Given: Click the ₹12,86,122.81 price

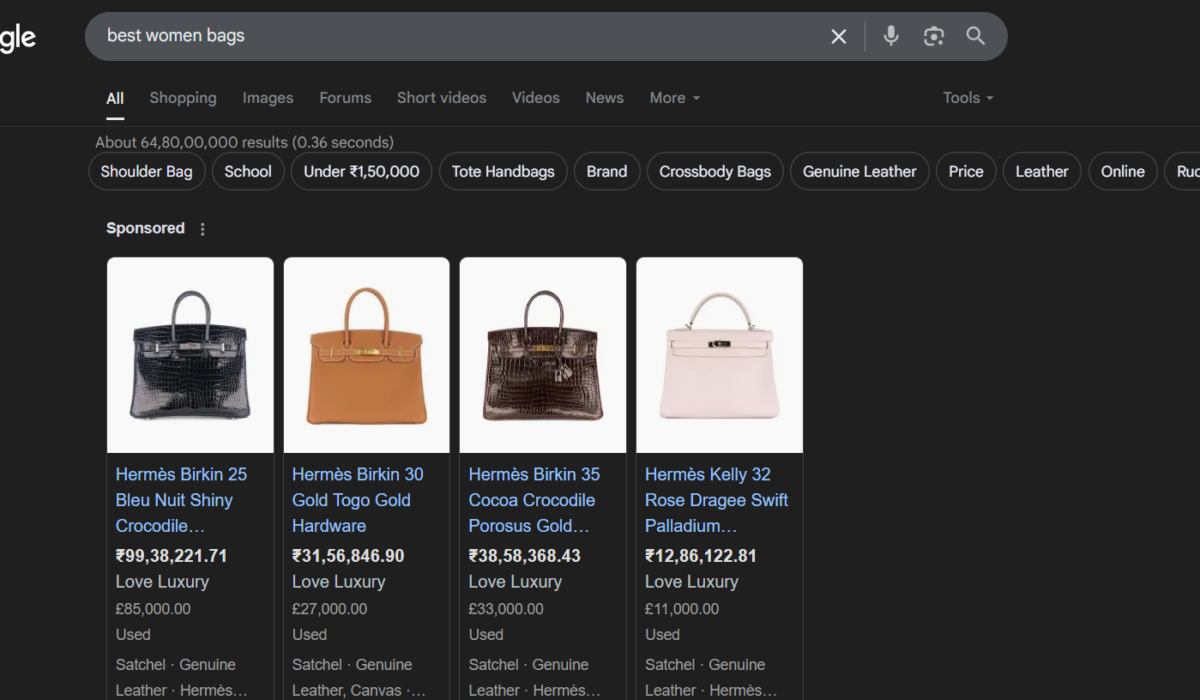Looking at the screenshot, I should [x=701, y=556].
